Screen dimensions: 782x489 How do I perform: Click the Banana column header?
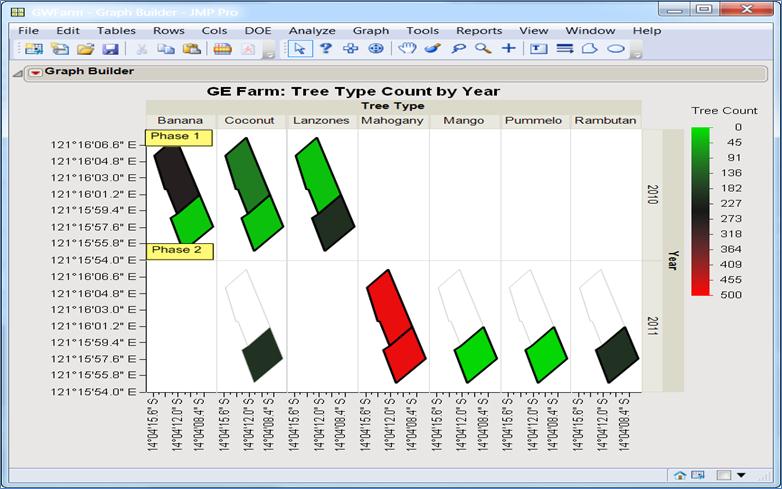point(180,120)
